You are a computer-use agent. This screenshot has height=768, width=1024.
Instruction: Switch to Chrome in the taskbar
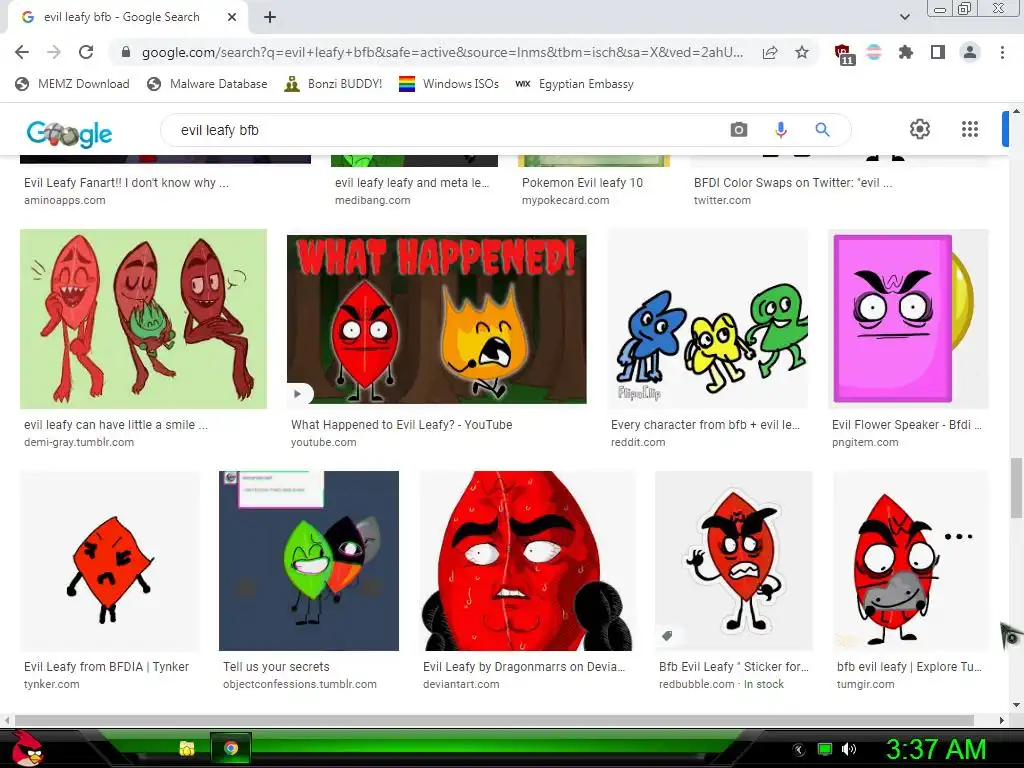pyautogui.click(x=231, y=748)
